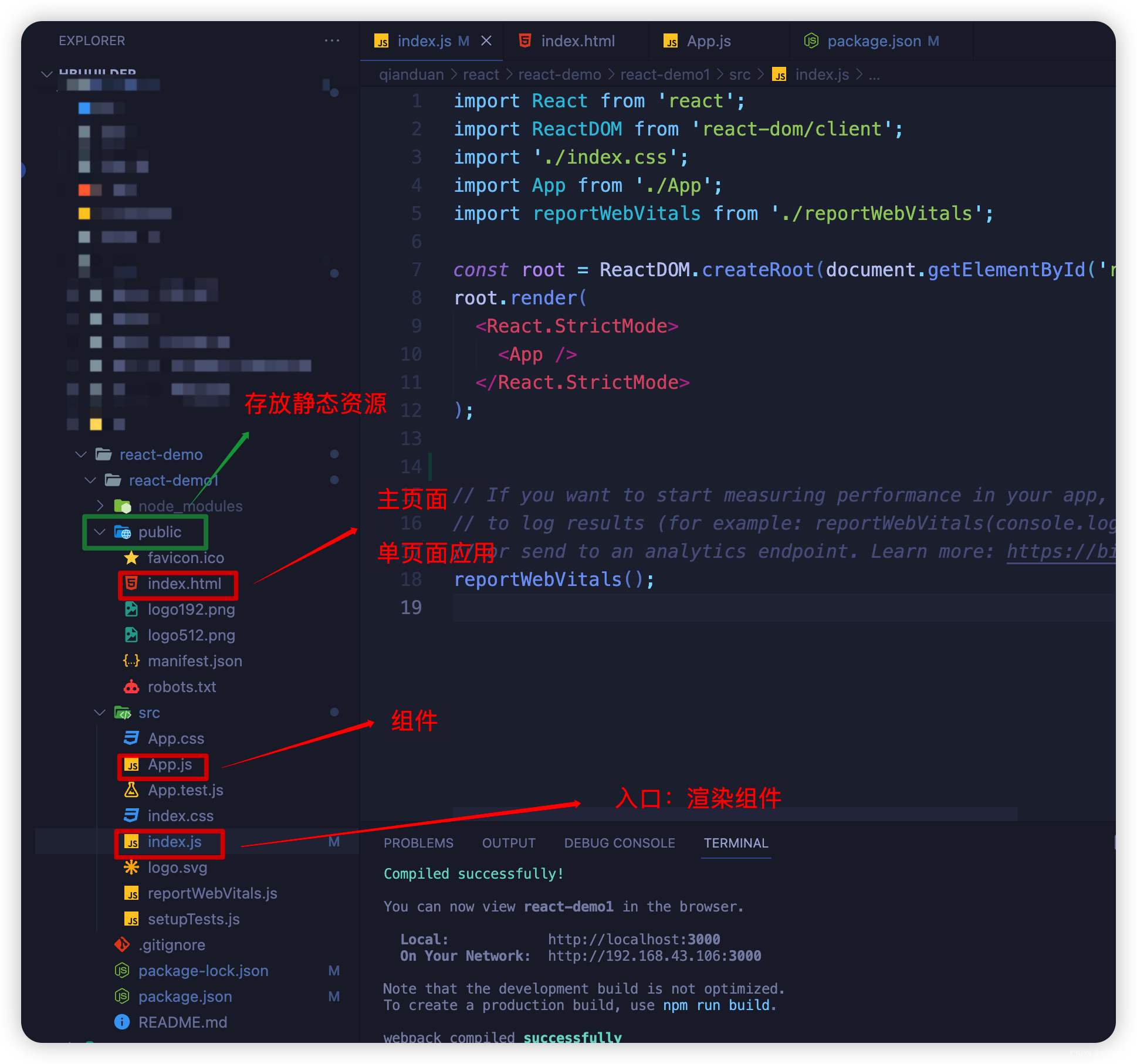Open App.test.js in the src folder

coord(185,790)
